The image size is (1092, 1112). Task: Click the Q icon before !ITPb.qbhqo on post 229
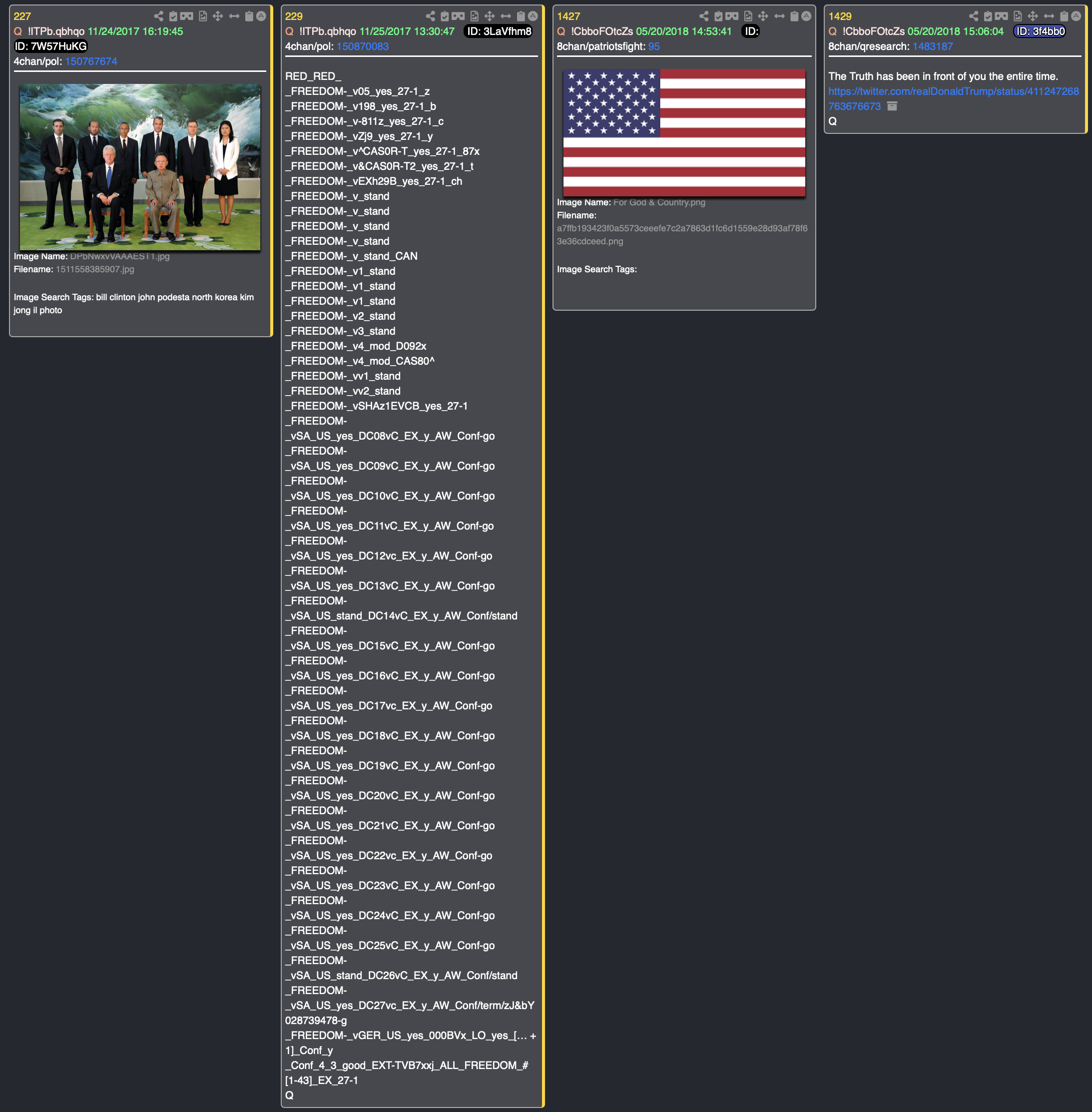pos(289,31)
